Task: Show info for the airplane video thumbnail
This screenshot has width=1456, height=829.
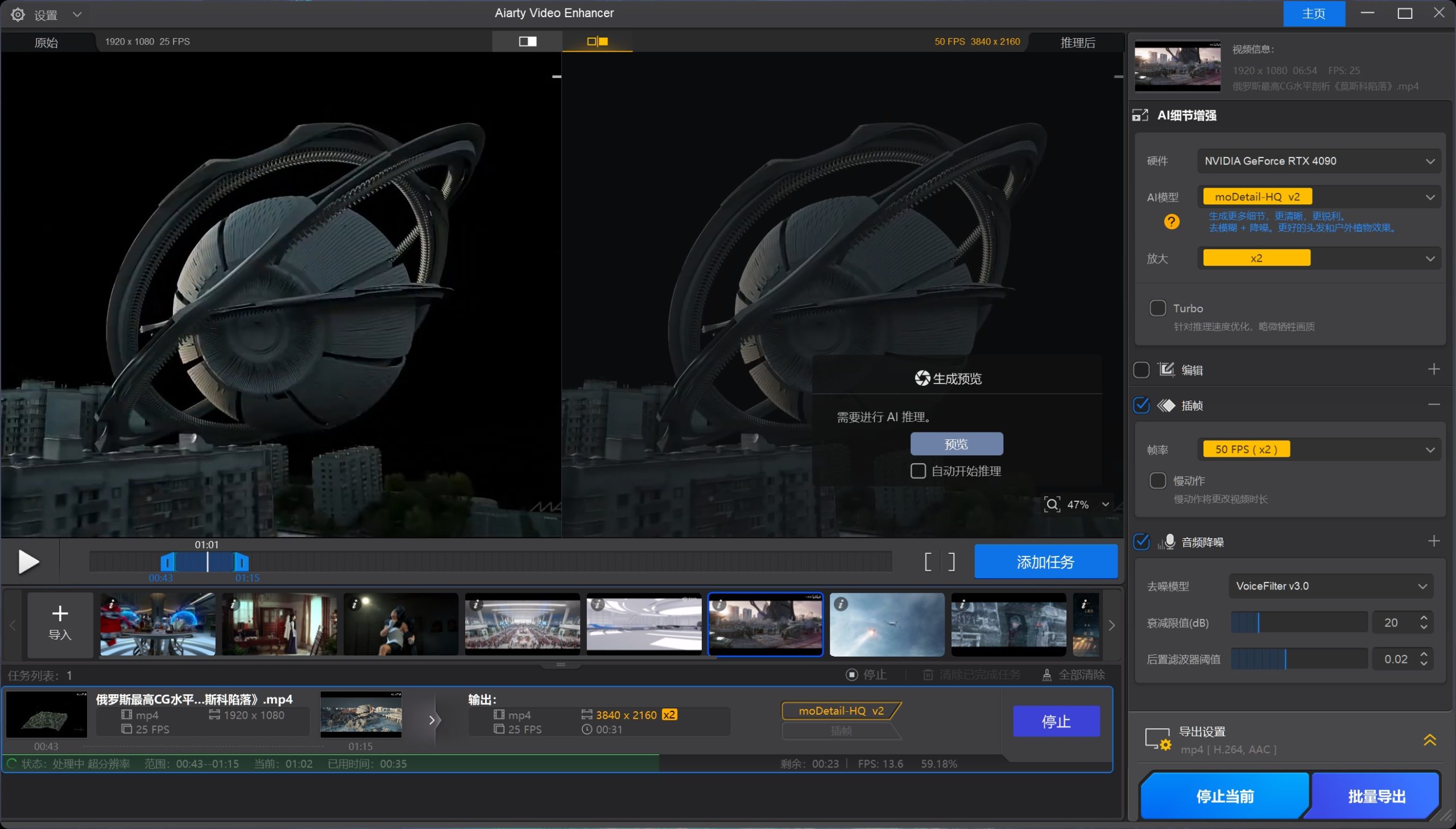Action: coord(841,604)
